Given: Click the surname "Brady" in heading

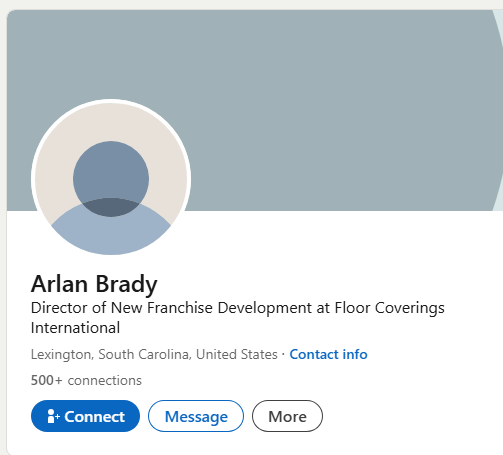Looking at the screenshot, I should [x=126, y=285].
